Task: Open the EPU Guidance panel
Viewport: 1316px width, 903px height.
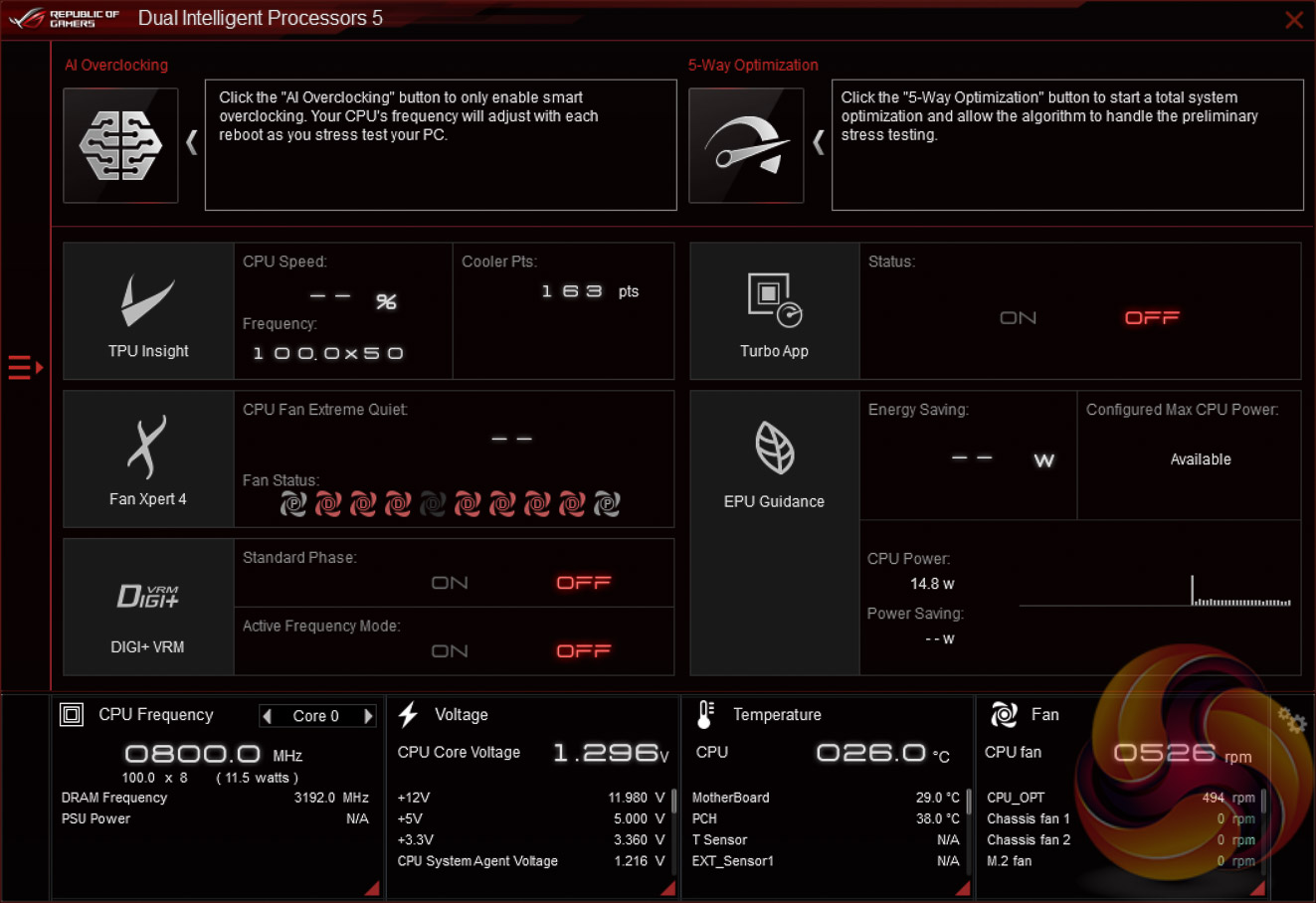Action: (774, 459)
